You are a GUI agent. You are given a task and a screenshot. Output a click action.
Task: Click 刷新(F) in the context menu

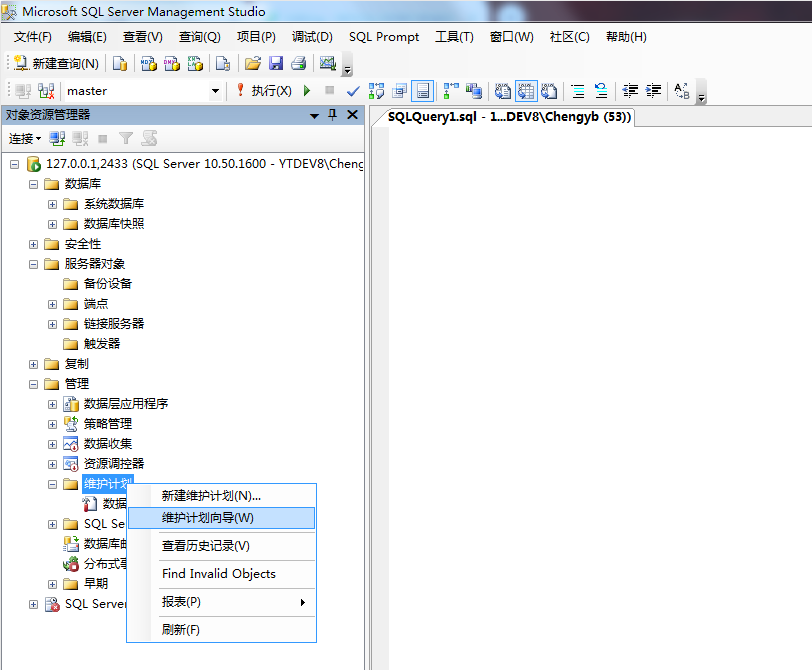[x=222, y=630]
